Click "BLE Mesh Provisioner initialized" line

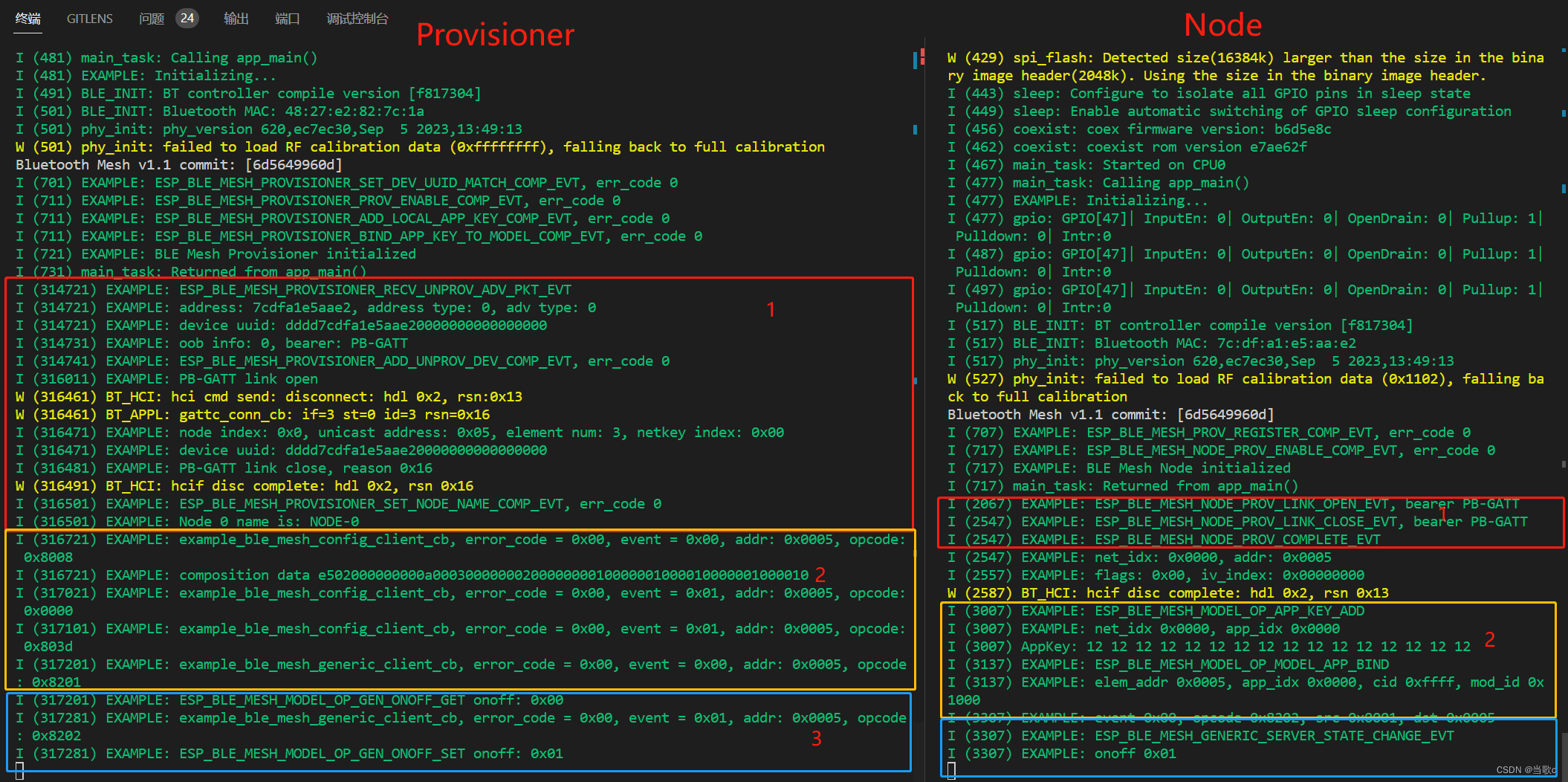pos(216,254)
